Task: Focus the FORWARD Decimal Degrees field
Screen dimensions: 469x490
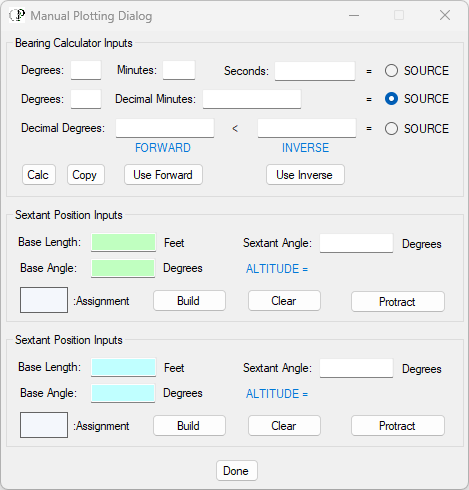Action: (x=165, y=128)
